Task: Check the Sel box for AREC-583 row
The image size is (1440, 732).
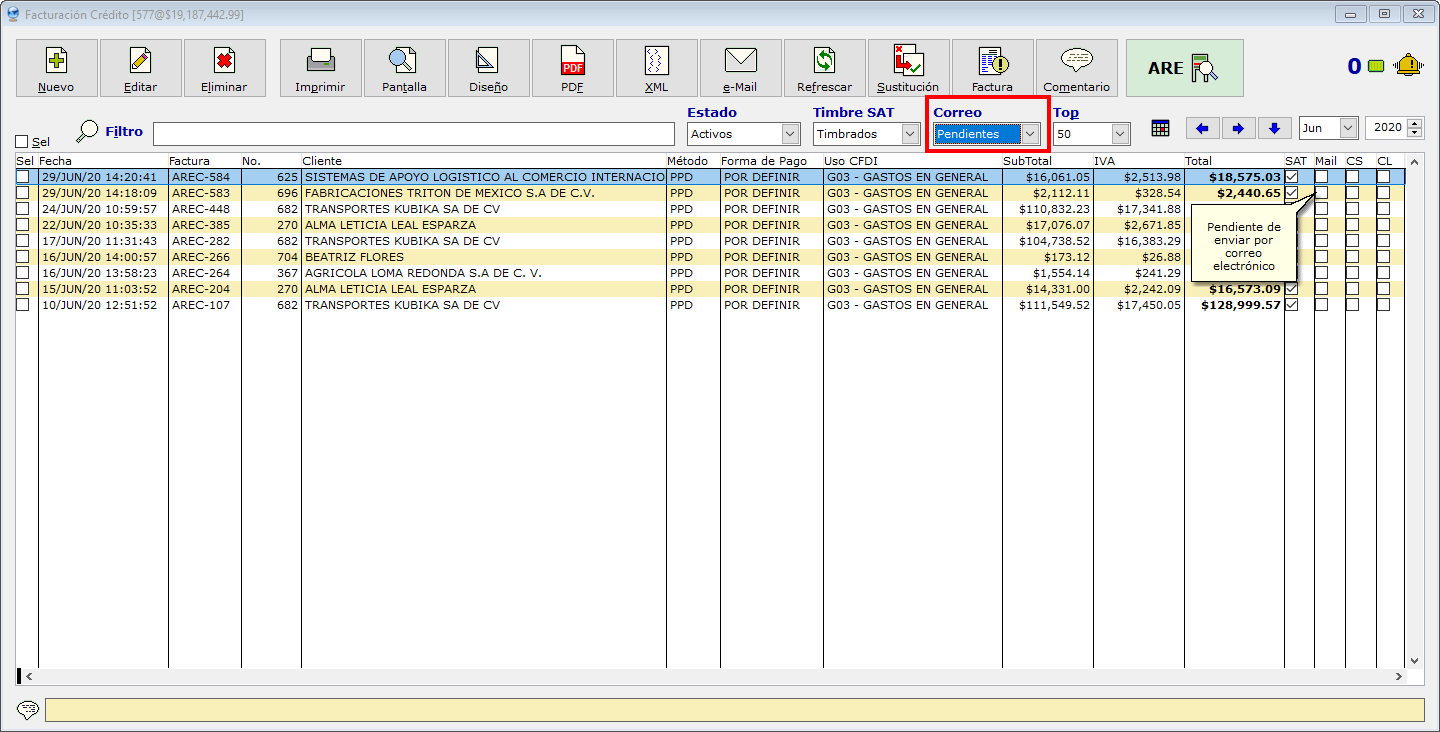Action: 23,193
